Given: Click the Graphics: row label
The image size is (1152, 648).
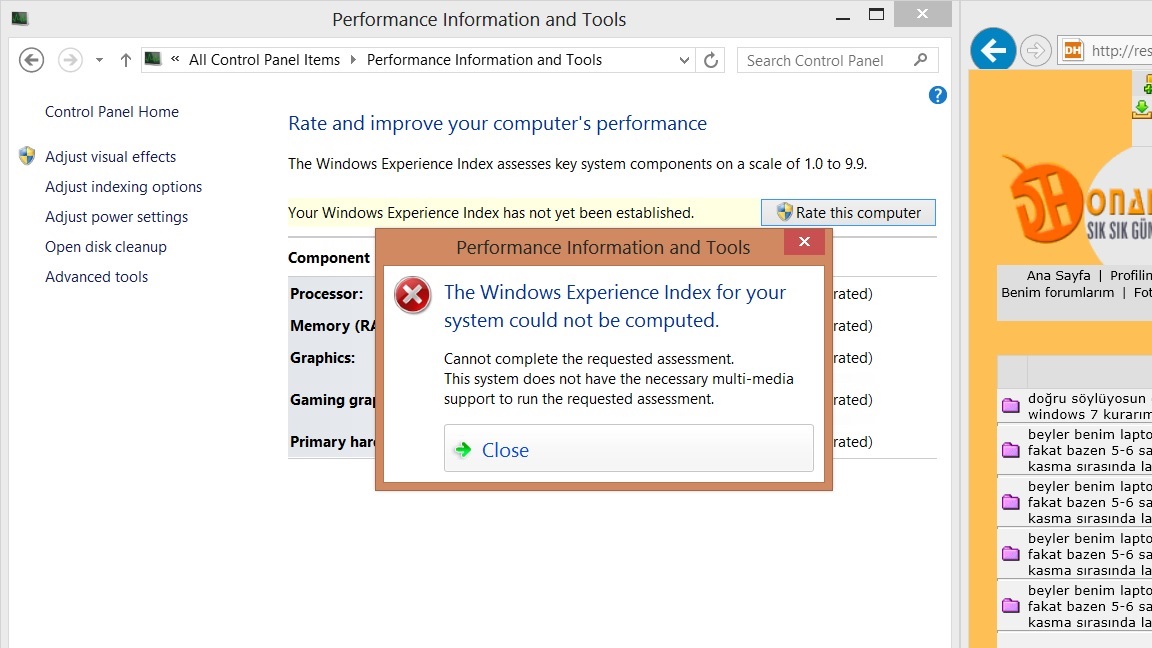Looking at the screenshot, I should [x=322, y=358].
